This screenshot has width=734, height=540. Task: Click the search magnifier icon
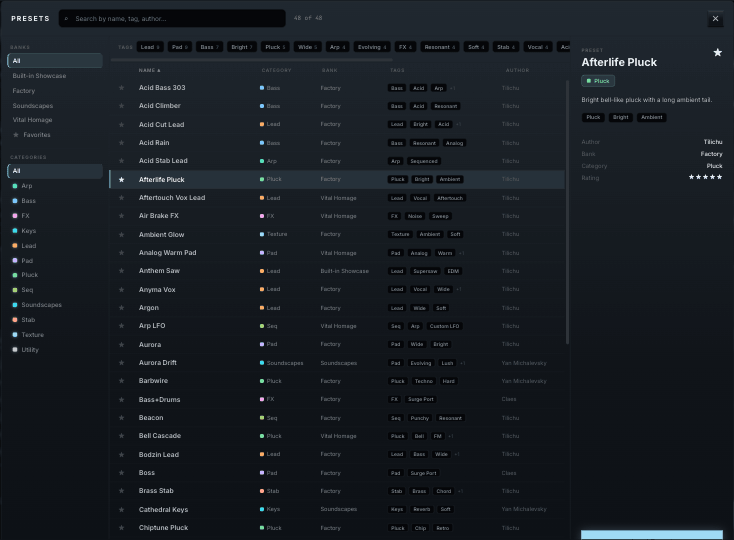[x=66, y=19]
